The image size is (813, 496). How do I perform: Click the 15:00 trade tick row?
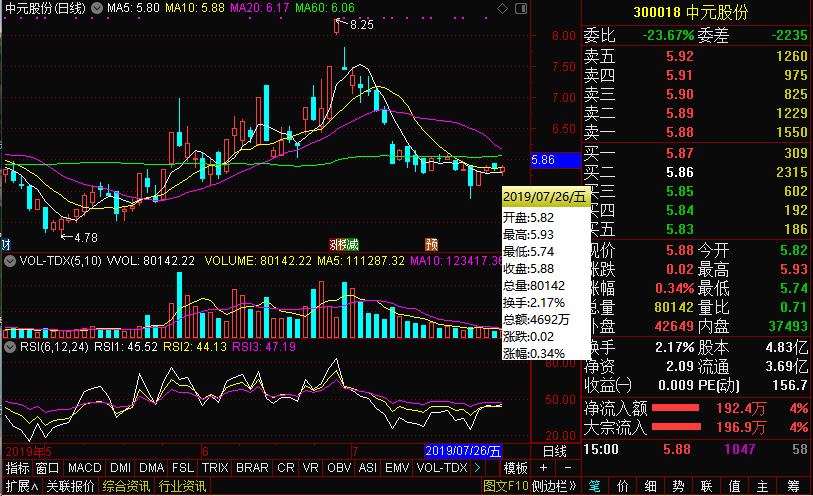pyautogui.click(x=696, y=449)
